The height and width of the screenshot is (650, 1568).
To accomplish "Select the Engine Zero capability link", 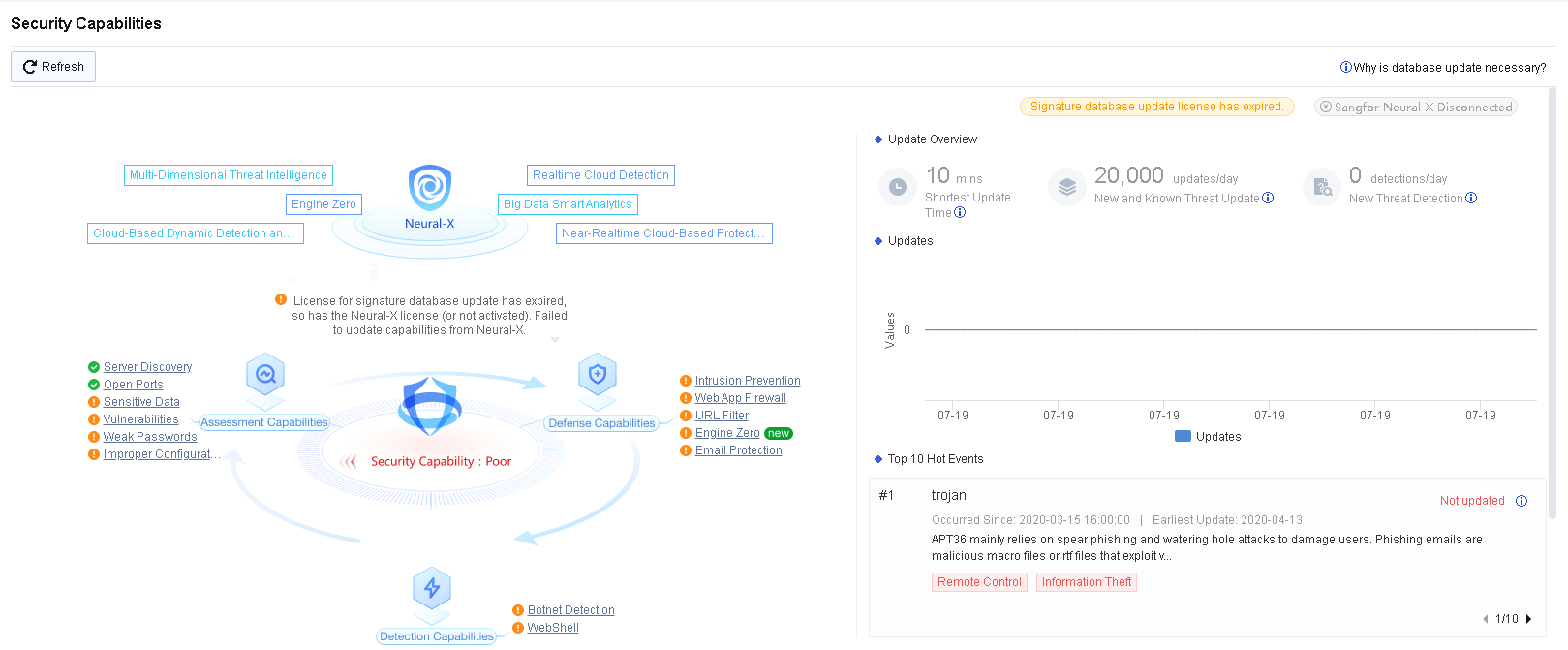I will pos(726,433).
